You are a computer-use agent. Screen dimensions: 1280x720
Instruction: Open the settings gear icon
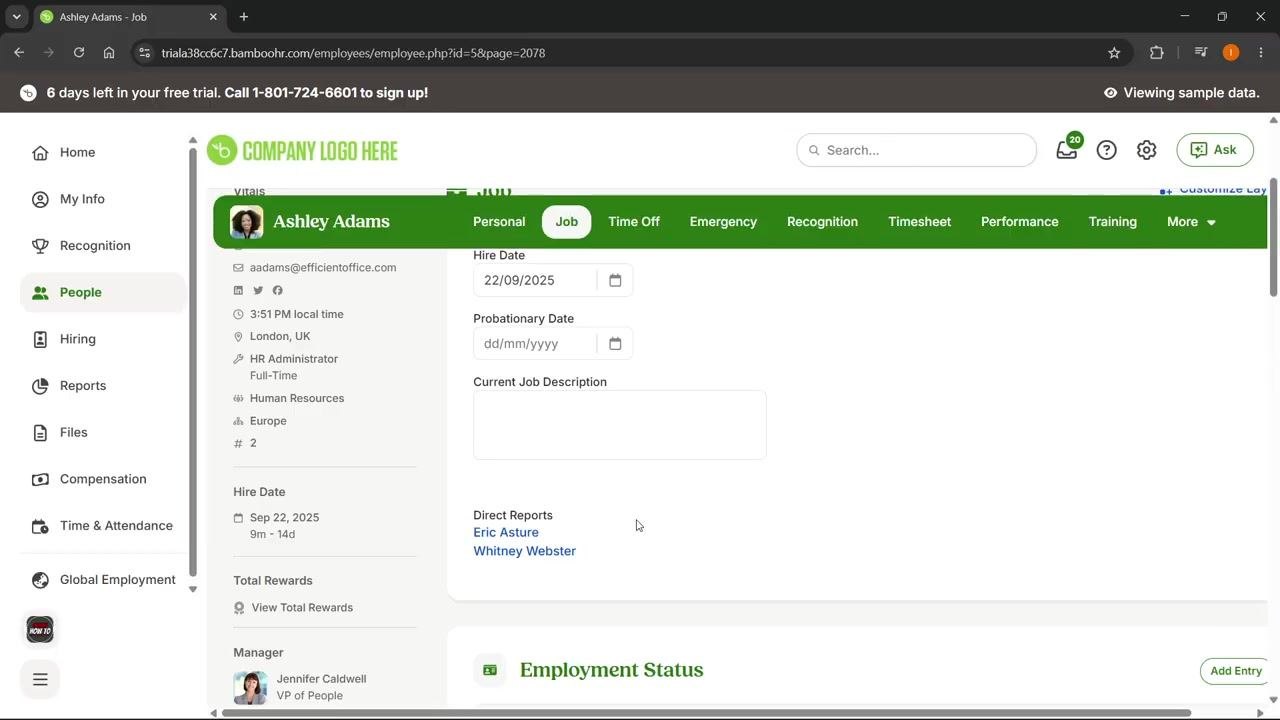tap(1146, 150)
